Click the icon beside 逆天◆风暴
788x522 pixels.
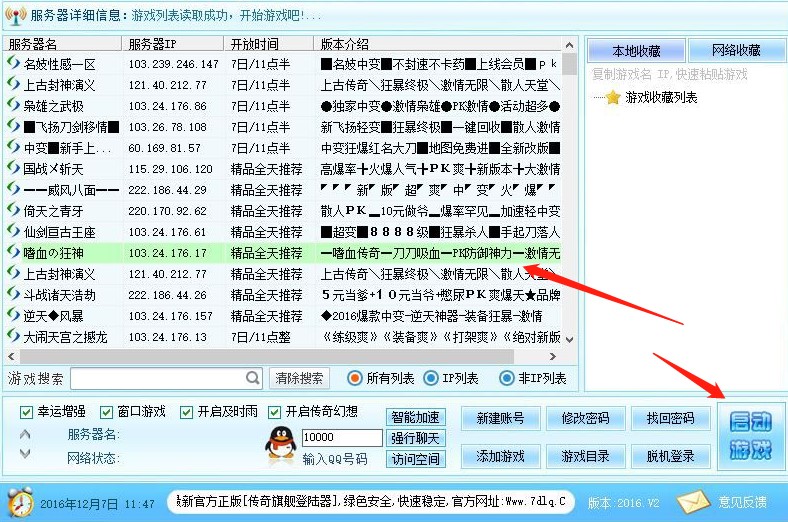click(13, 315)
